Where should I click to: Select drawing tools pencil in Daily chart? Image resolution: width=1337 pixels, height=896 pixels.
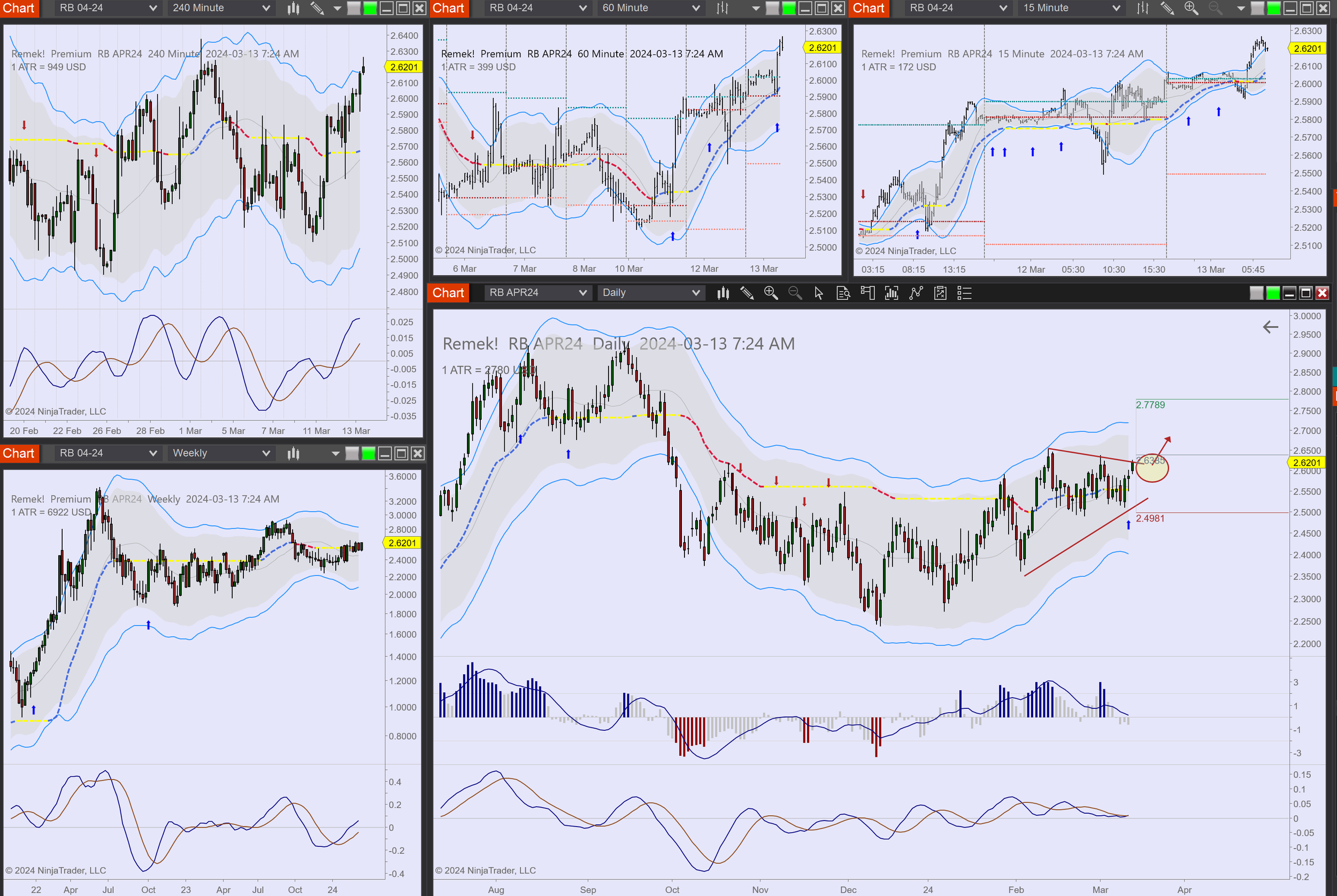747,293
